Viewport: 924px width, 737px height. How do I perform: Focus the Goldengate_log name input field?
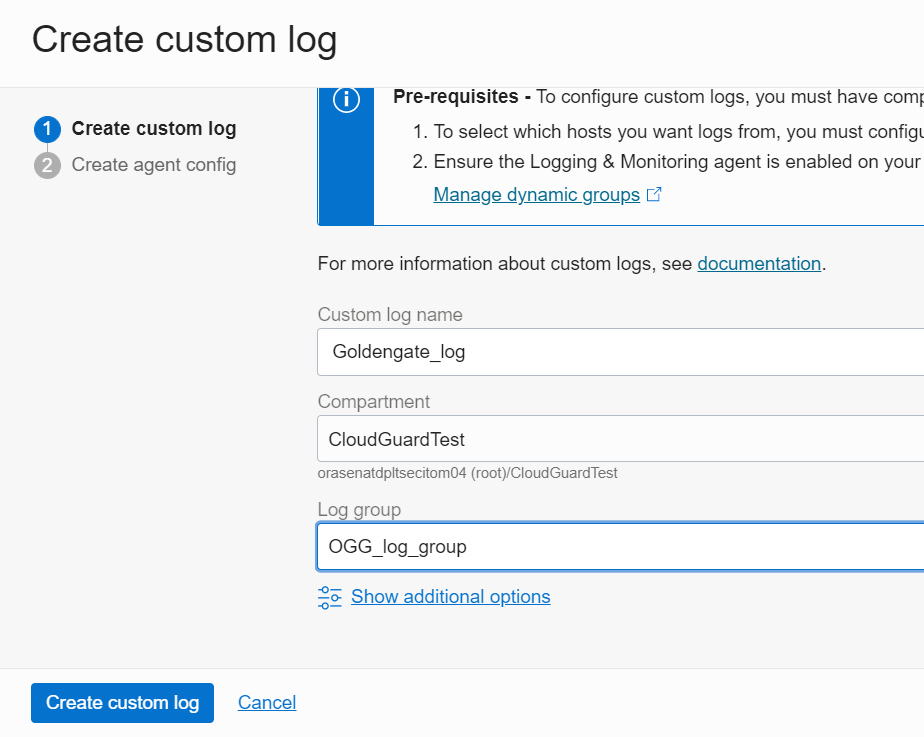click(620, 352)
